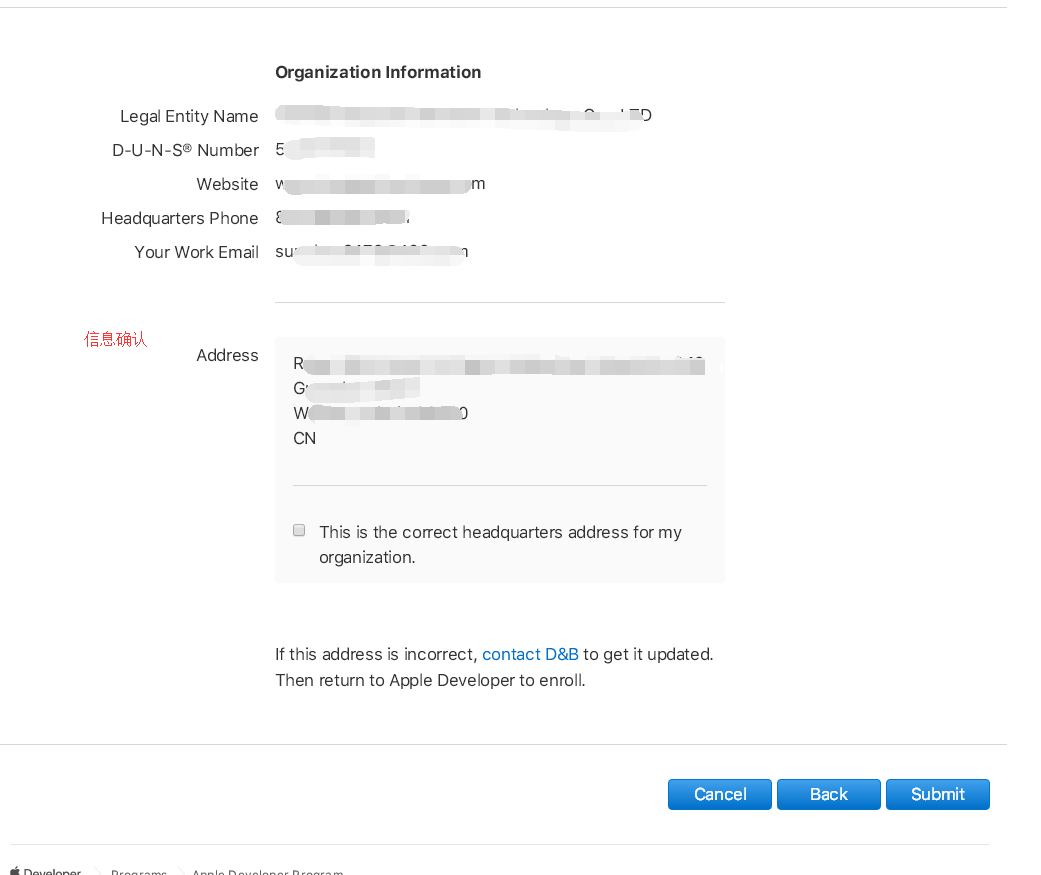This screenshot has width=1041, height=875.
Task: Click the Apple Developer logo in breadcrumb
Action: [x=45, y=871]
